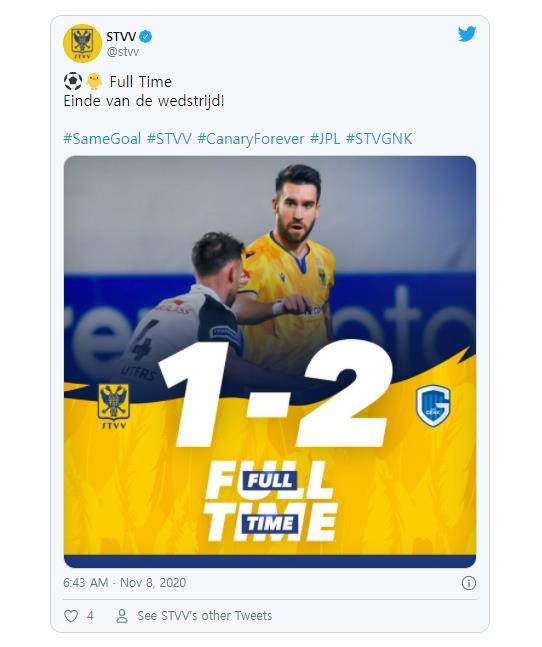The image size is (542, 647).
Task: Open the #STVV hashtag
Action: pos(170,139)
